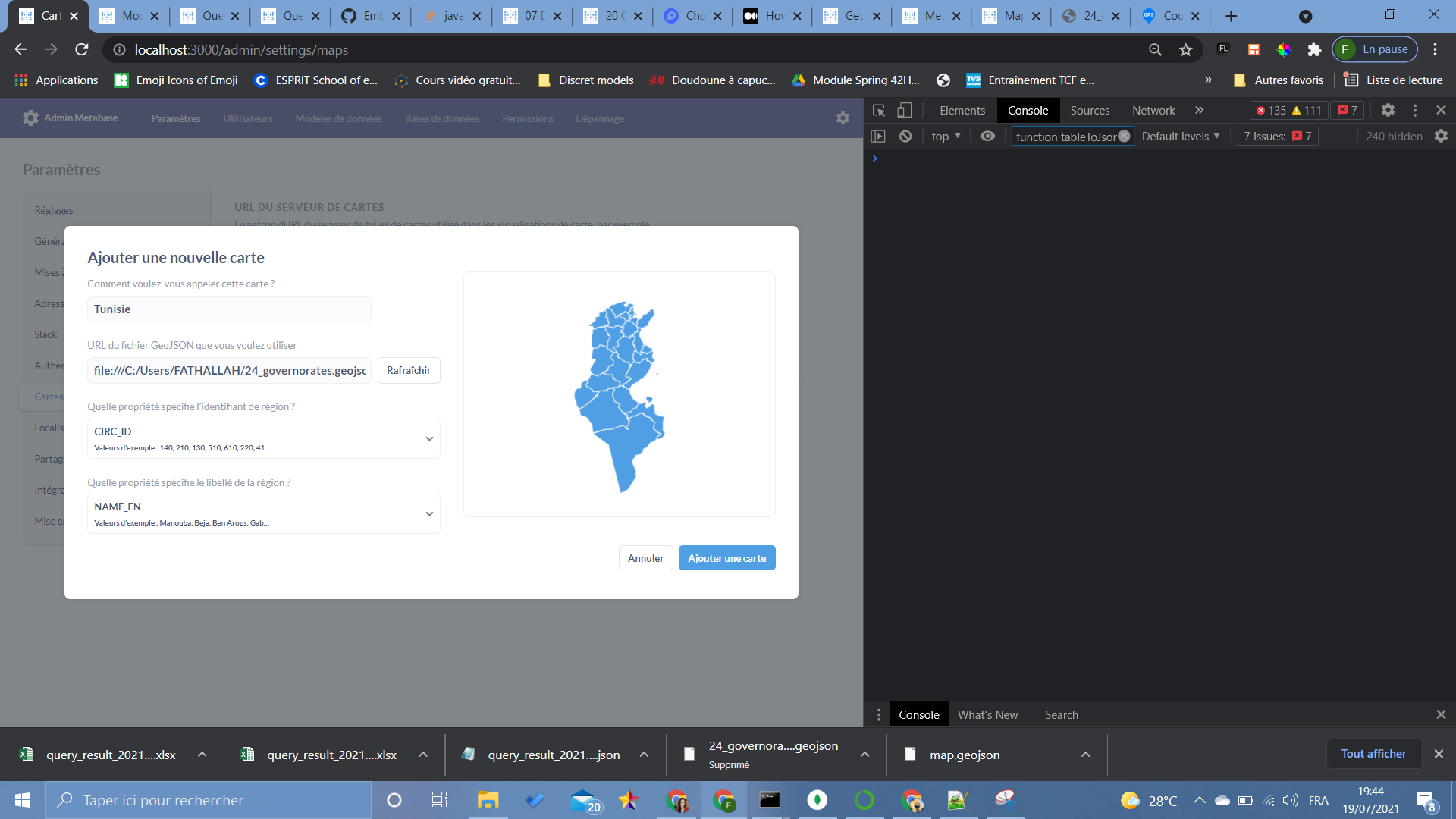Image resolution: width=1456 pixels, height=819 pixels.
Task: Open the Applications bookmark shortcut
Action: pyautogui.click(x=56, y=80)
